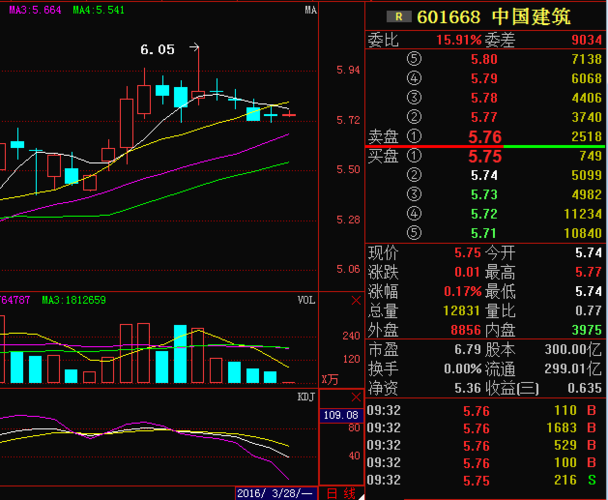Select sell level 4 price 5.79
Image resolution: width=608 pixels, height=500 pixels.
click(x=484, y=79)
